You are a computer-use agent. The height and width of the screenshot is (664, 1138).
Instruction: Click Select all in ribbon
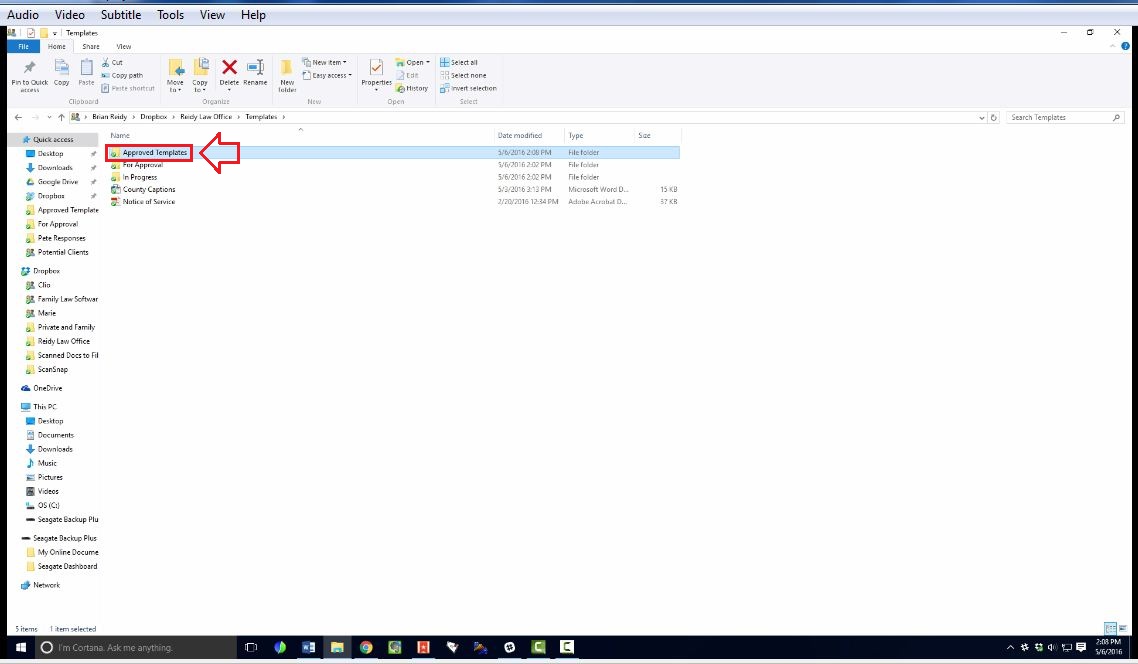459,62
